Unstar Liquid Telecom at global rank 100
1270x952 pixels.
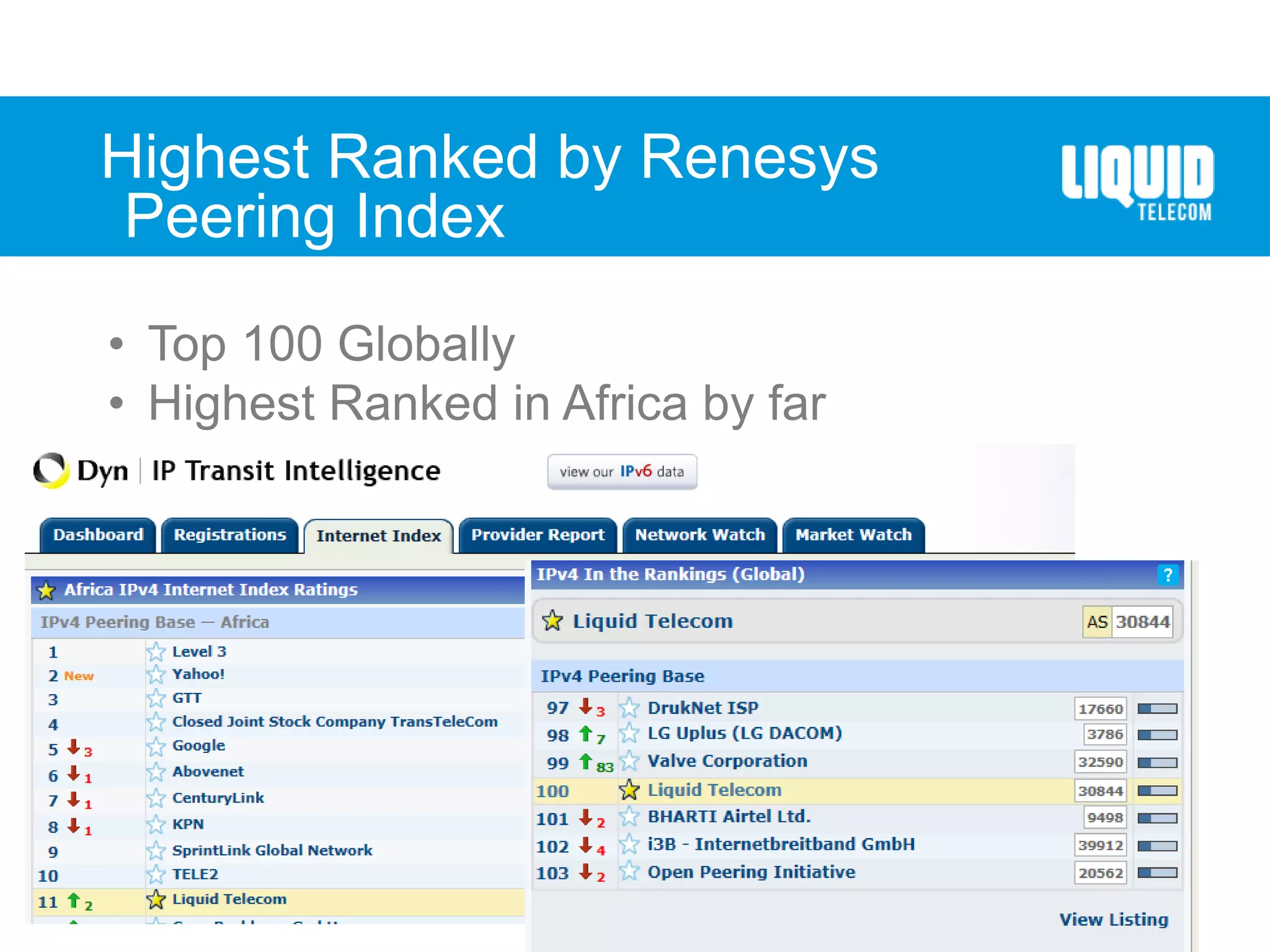coord(629,790)
